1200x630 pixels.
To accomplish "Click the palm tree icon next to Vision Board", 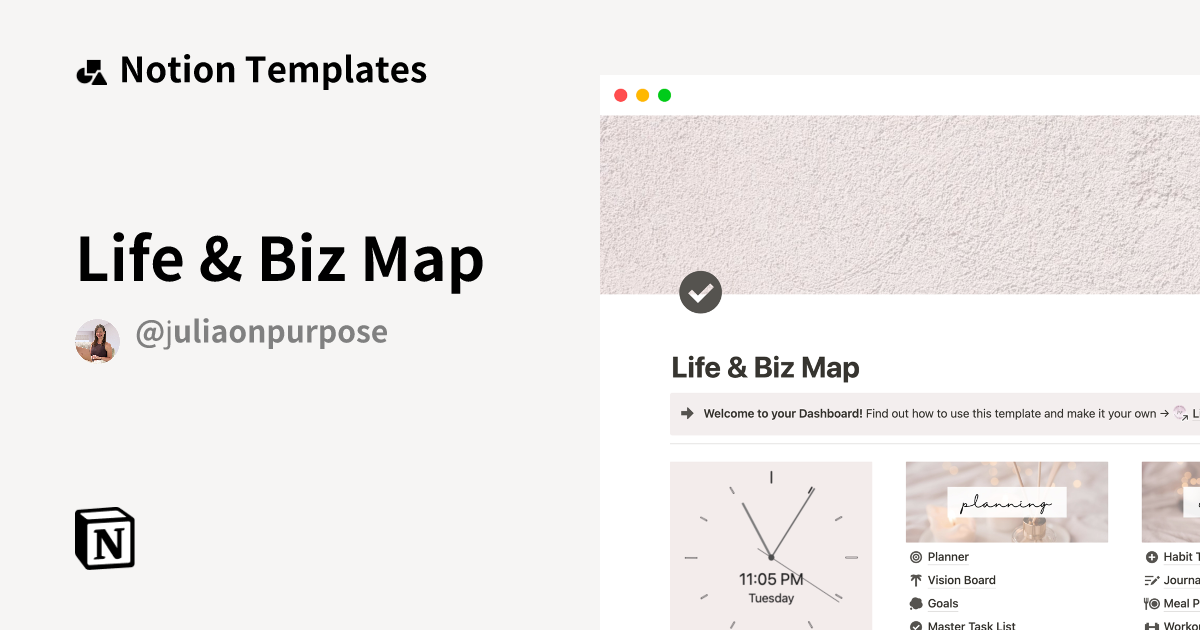I will 914,580.
